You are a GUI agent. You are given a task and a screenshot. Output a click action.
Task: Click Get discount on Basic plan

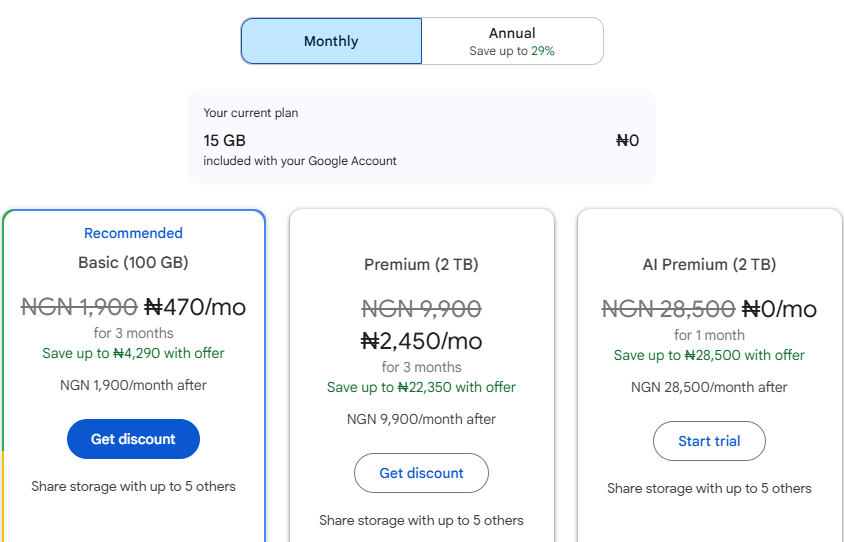pyautogui.click(x=133, y=439)
